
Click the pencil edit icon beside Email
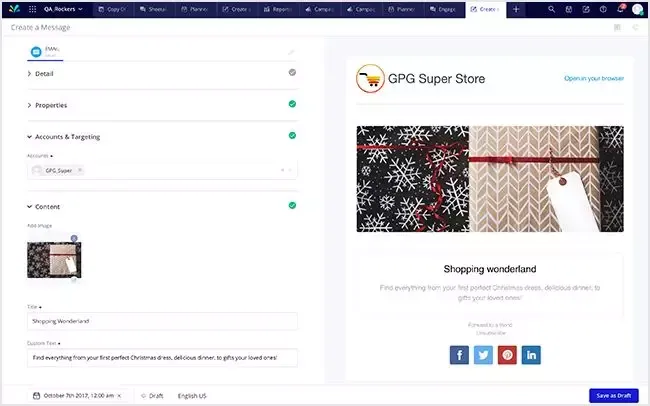click(291, 51)
